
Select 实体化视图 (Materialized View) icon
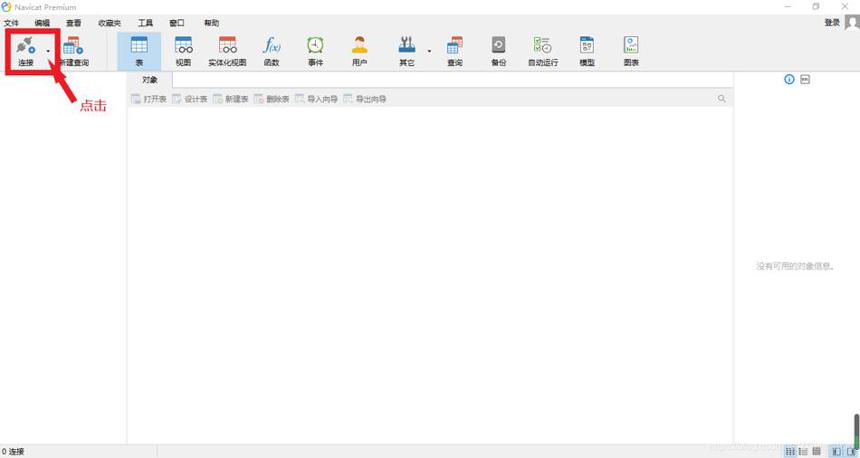coord(227,52)
